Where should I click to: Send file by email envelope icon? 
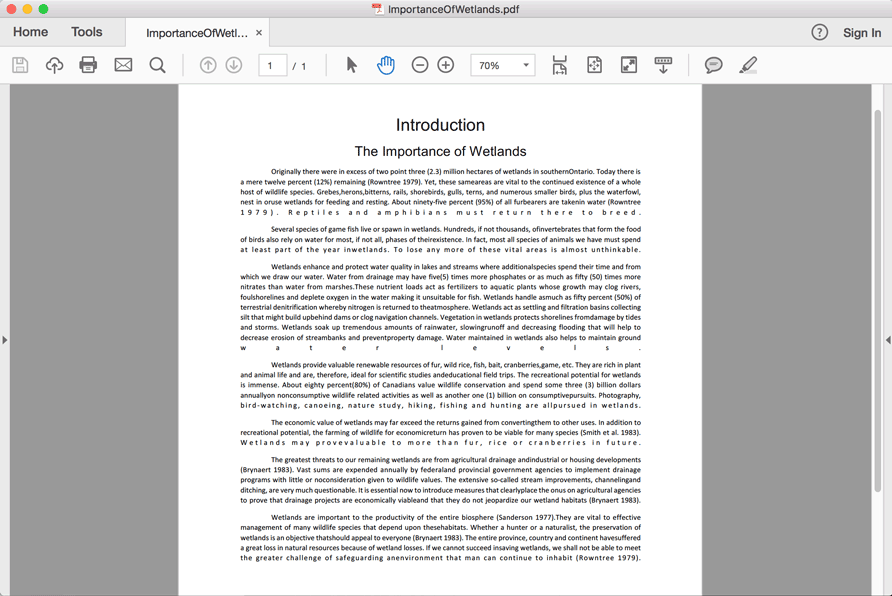pyautogui.click(x=123, y=65)
